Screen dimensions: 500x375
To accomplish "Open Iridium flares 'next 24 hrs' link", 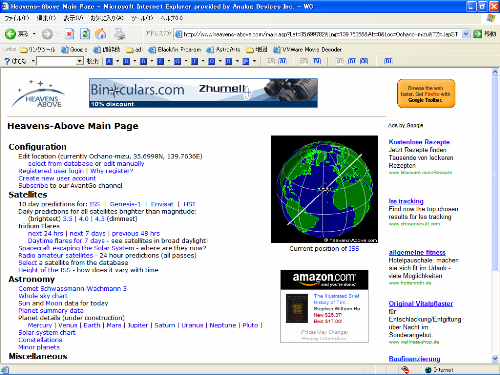I will (x=46, y=233).
